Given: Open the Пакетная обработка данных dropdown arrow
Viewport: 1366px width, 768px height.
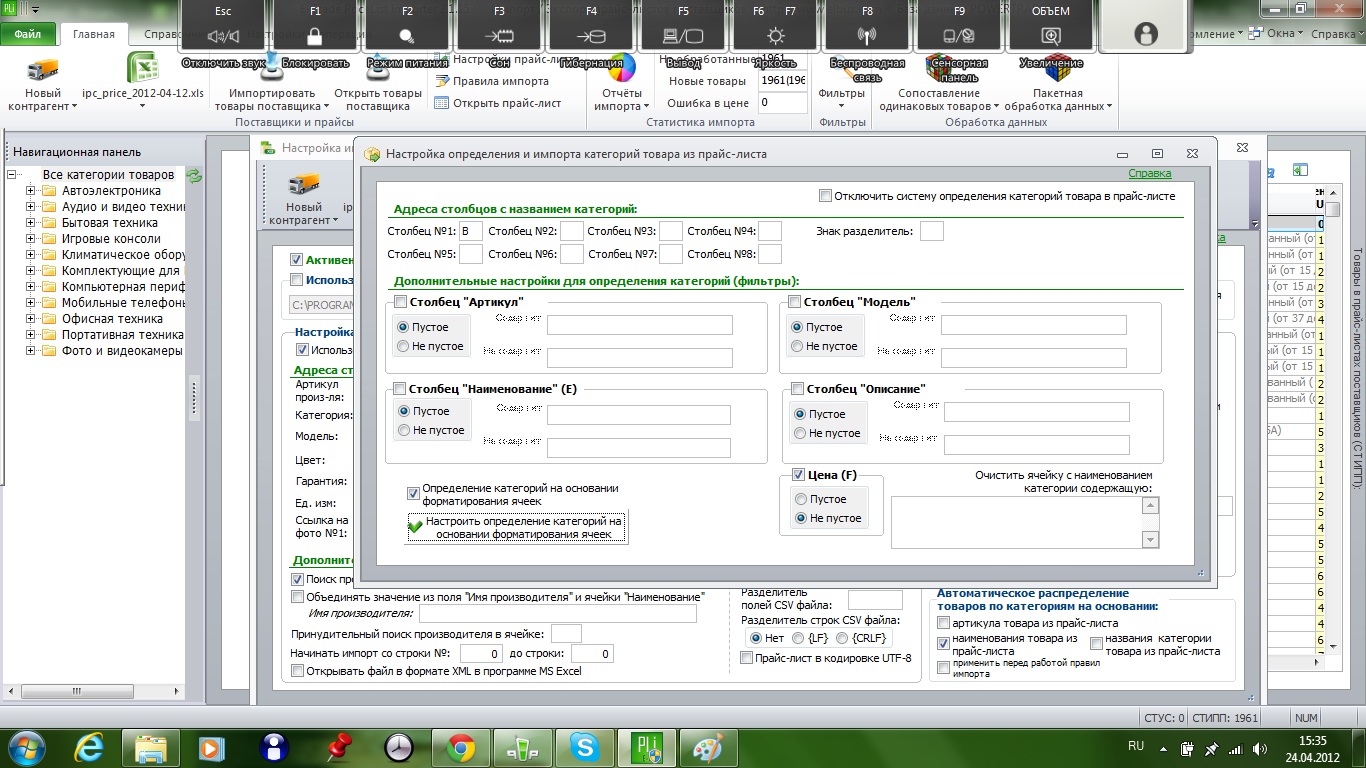Looking at the screenshot, I should click(x=1110, y=107).
